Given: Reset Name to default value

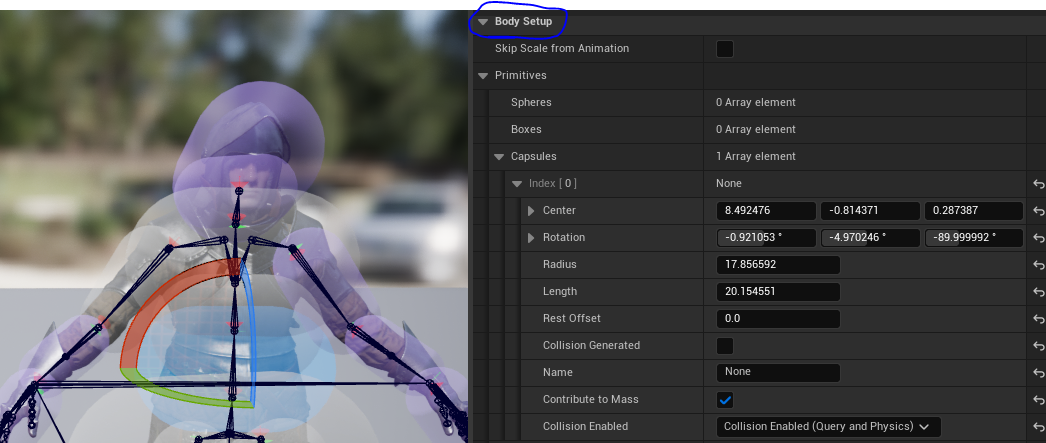Looking at the screenshot, I should click(1038, 373).
